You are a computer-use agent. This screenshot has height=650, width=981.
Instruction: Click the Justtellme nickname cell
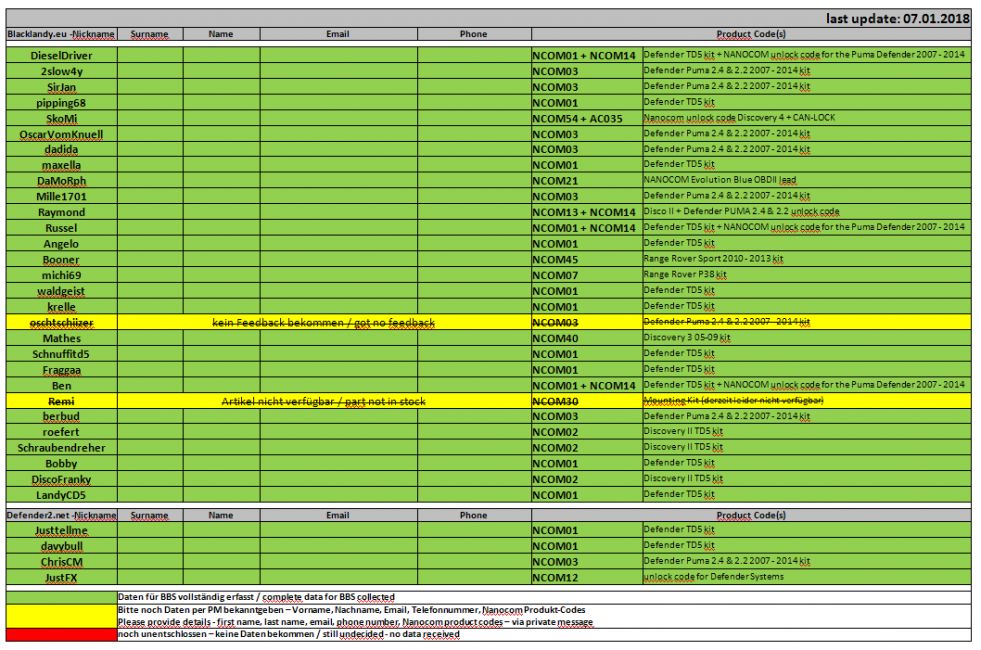61,531
